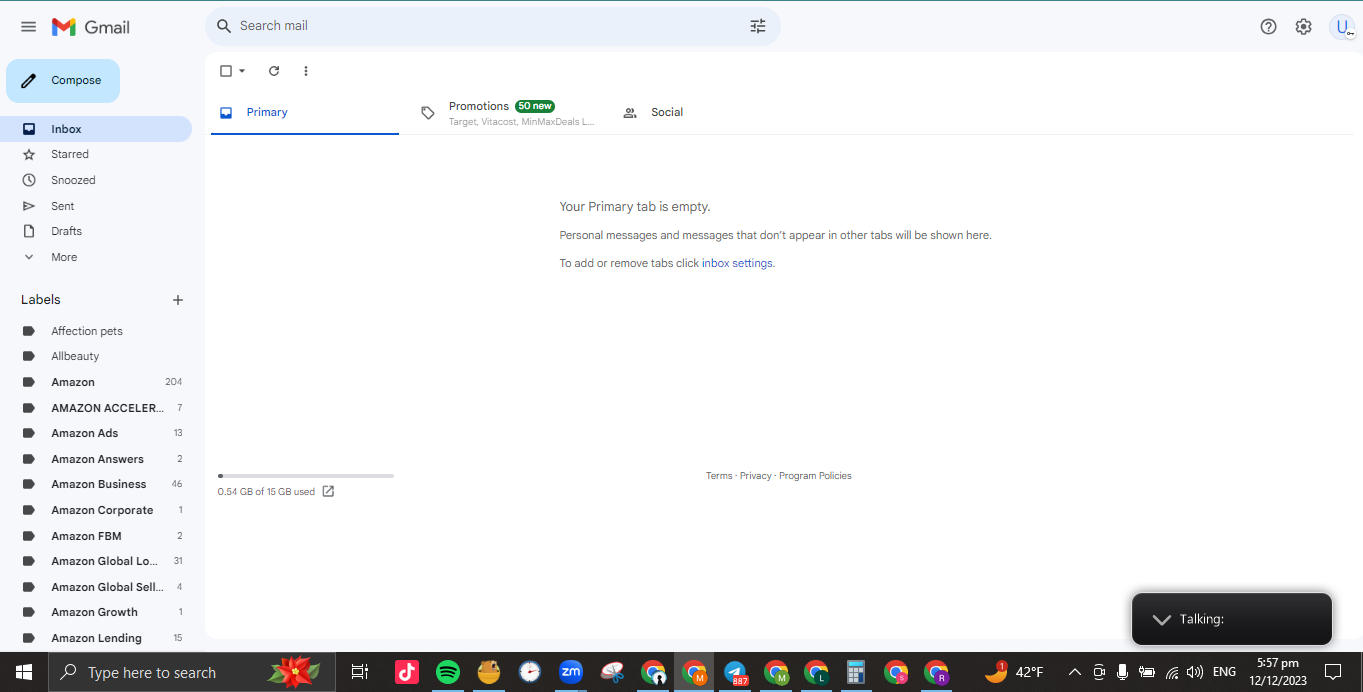Click the search magnifier icon
The width and height of the screenshot is (1363, 692).
click(224, 26)
